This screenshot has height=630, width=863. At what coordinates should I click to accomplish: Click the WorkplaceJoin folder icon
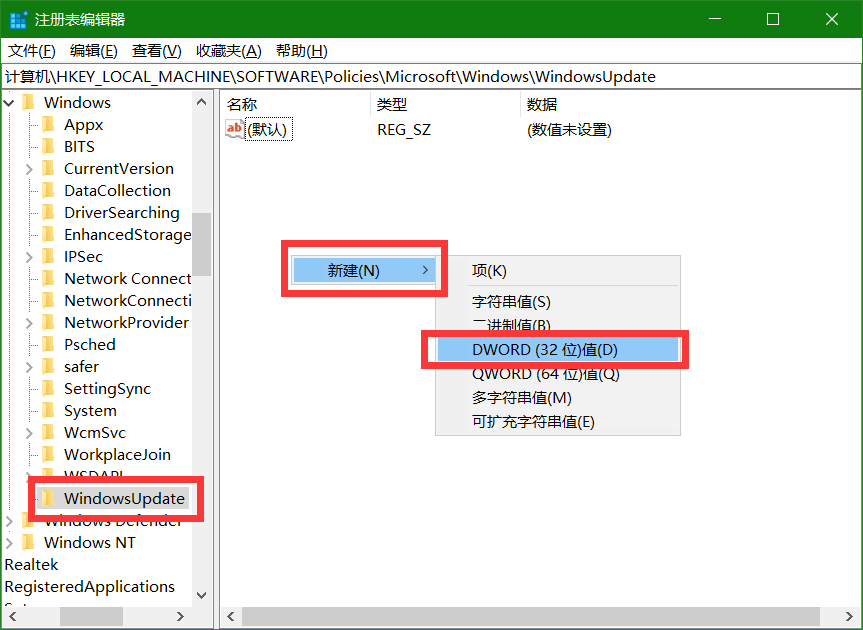(48, 454)
